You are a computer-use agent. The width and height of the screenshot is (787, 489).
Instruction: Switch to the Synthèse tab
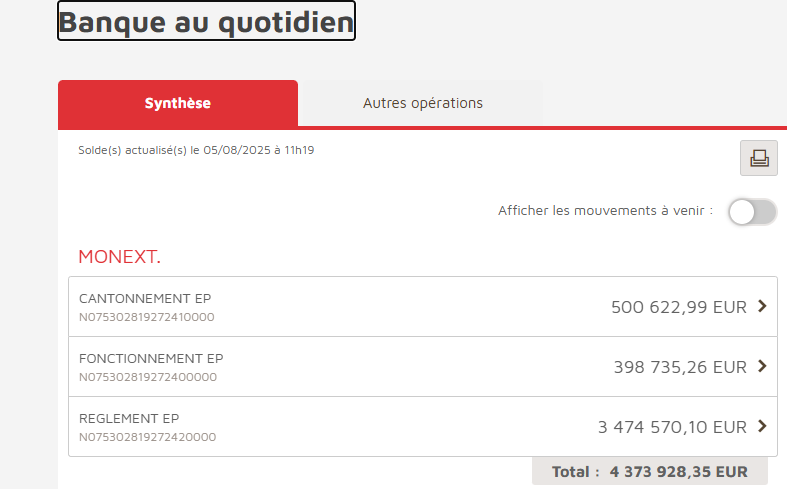(x=178, y=103)
